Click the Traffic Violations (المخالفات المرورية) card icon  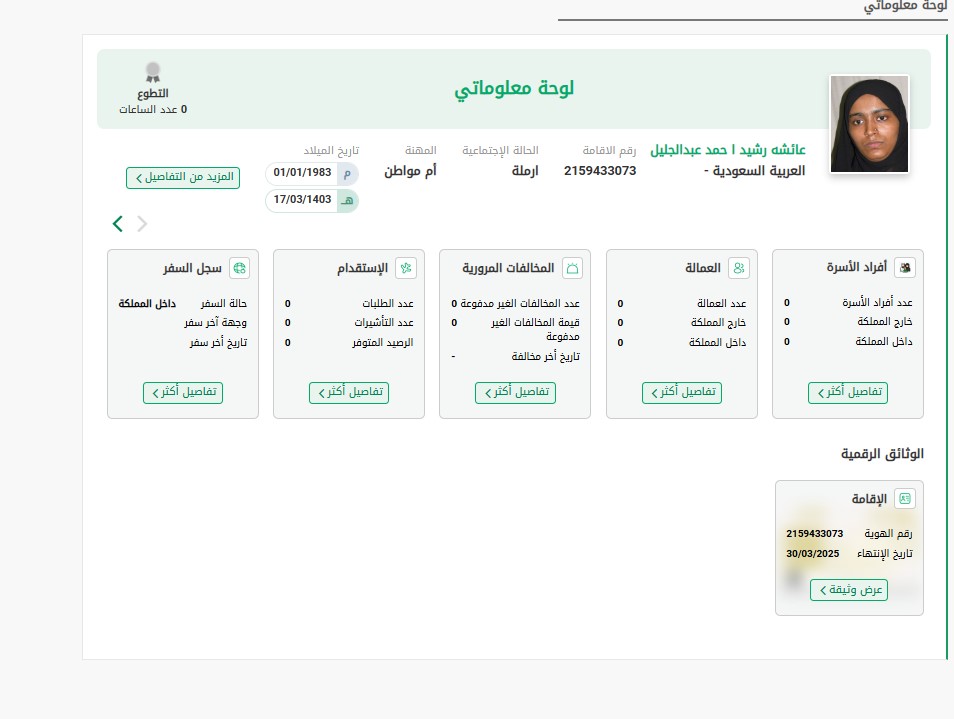pyautogui.click(x=572, y=268)
